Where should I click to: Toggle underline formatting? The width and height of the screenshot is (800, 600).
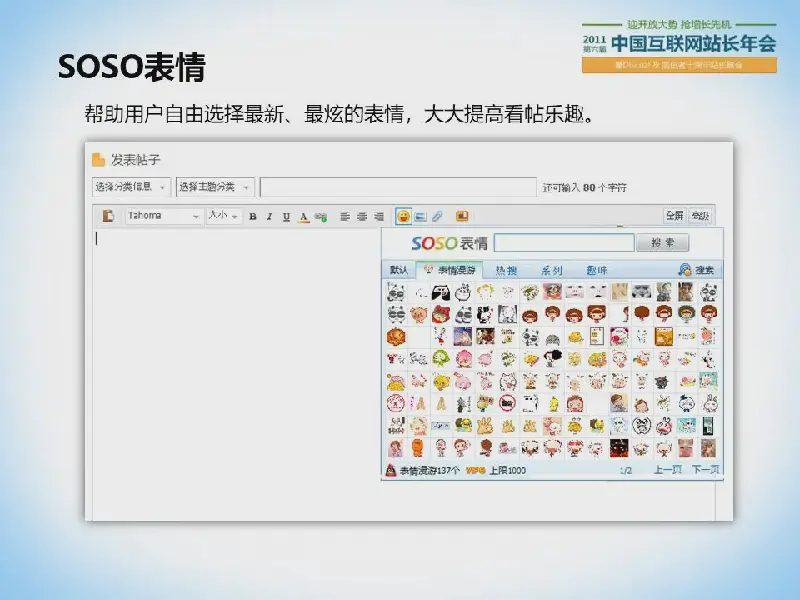click(286, 216)
